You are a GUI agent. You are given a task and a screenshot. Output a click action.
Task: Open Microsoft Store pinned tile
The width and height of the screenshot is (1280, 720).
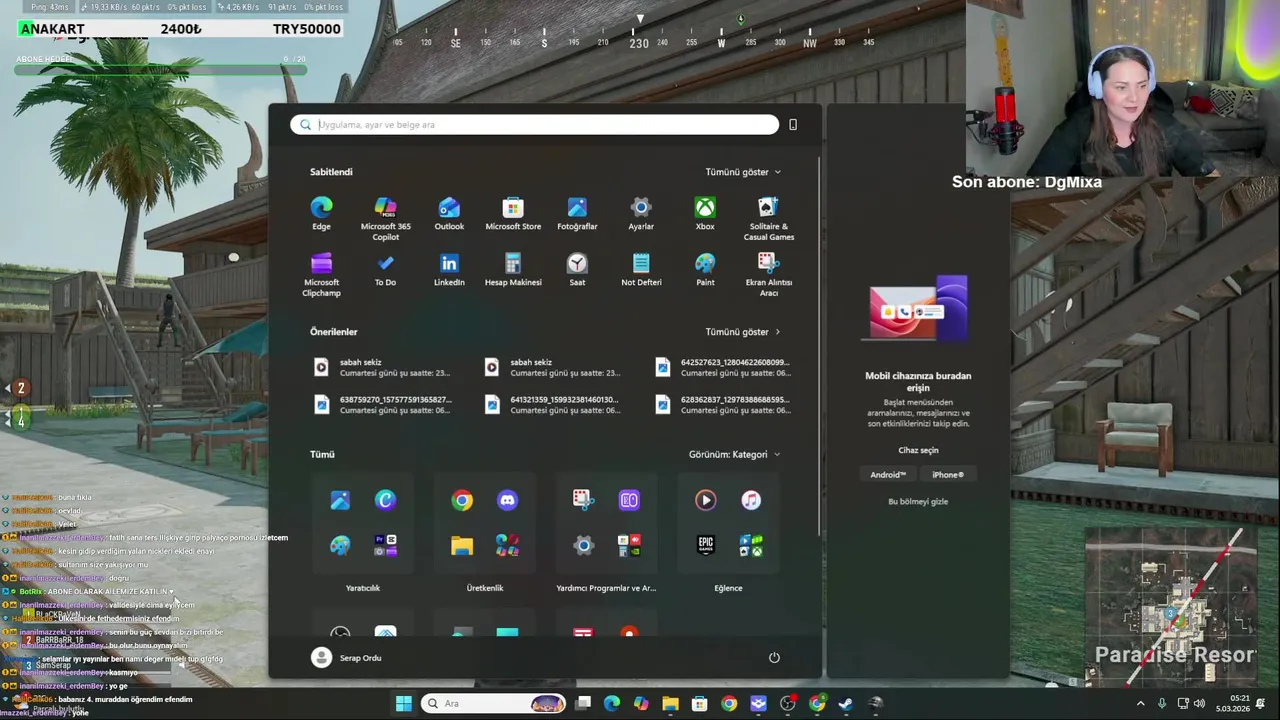pos(513,213)
